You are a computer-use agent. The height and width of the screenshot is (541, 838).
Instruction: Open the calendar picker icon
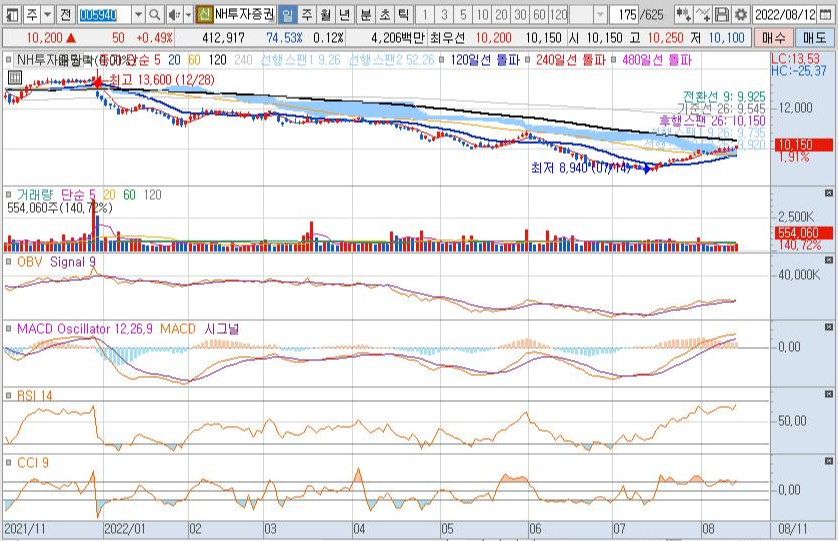(x=827, y=14)
